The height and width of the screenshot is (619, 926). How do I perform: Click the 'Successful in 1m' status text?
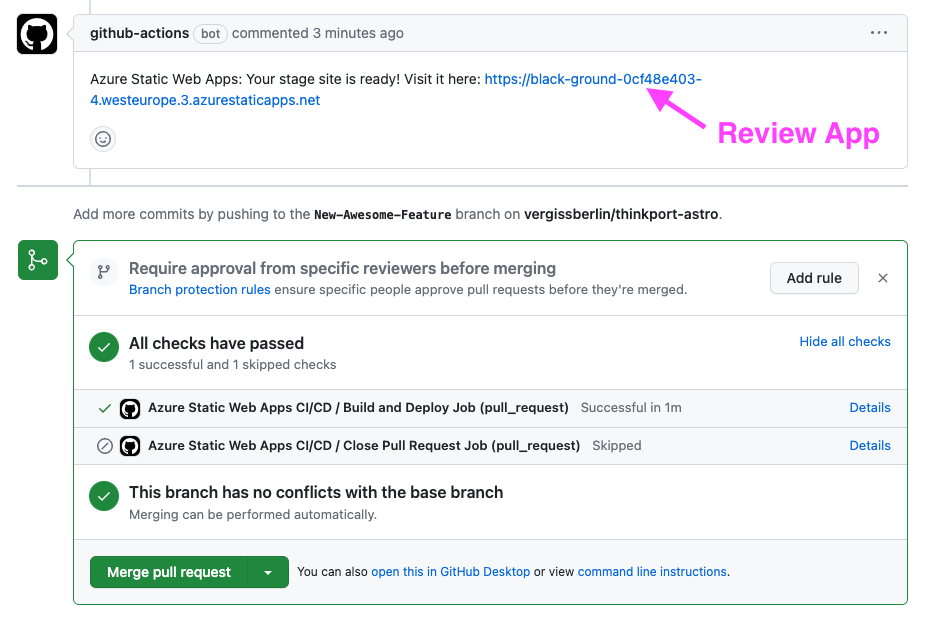tap(631, 408)
